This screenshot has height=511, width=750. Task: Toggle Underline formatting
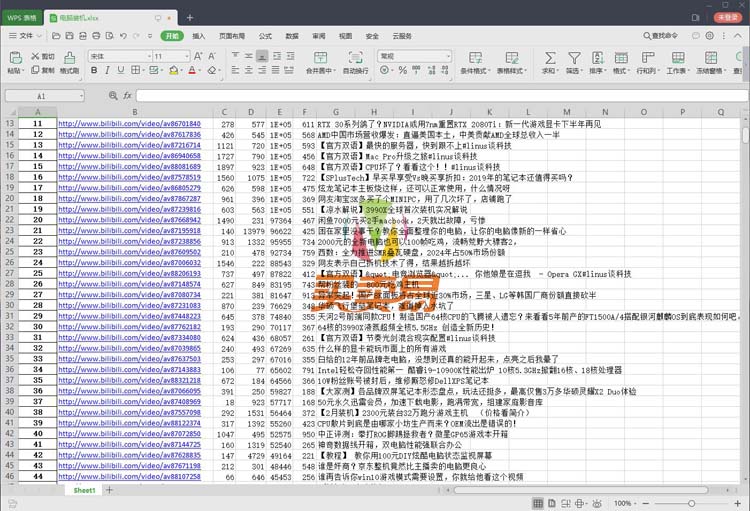click(121, 70)
